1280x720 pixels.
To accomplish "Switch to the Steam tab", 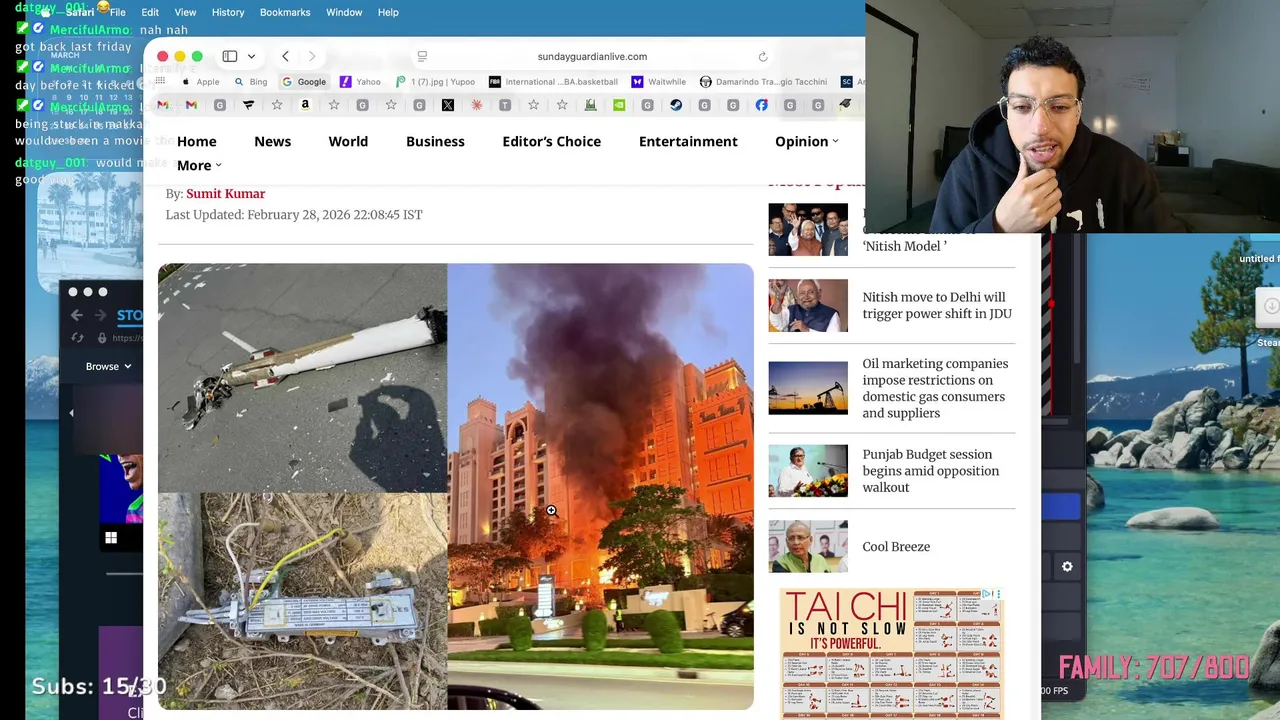I will click(676, 105).
